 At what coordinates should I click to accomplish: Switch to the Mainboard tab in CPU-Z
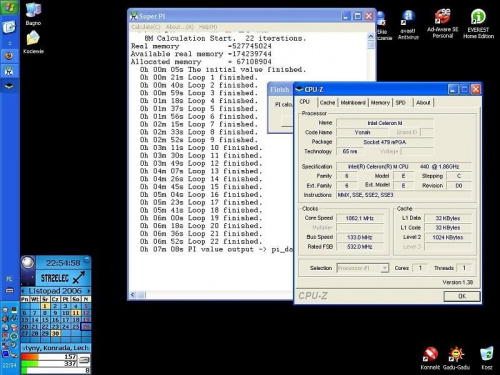point(353,103)
